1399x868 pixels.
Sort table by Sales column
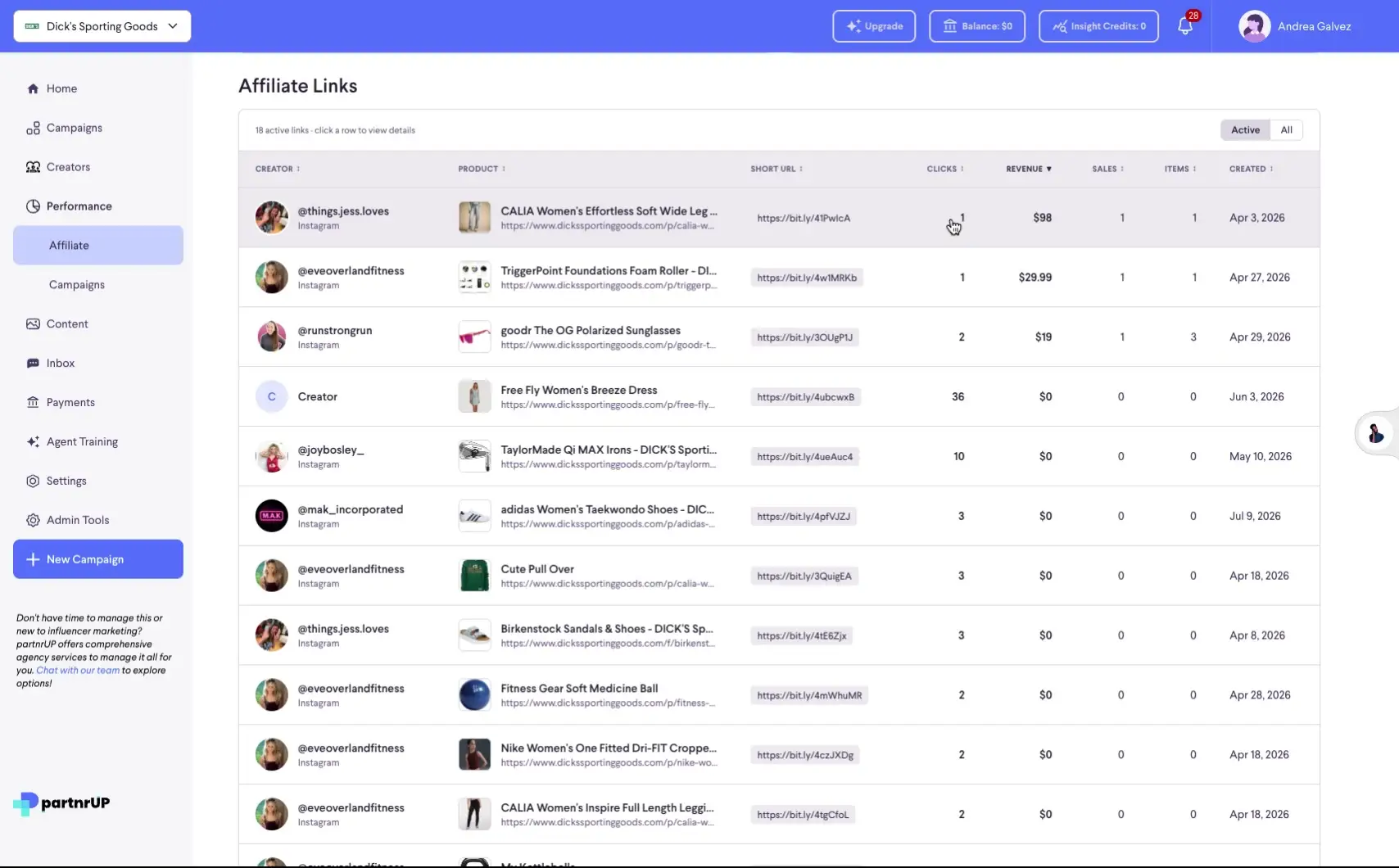[1107, 169]
